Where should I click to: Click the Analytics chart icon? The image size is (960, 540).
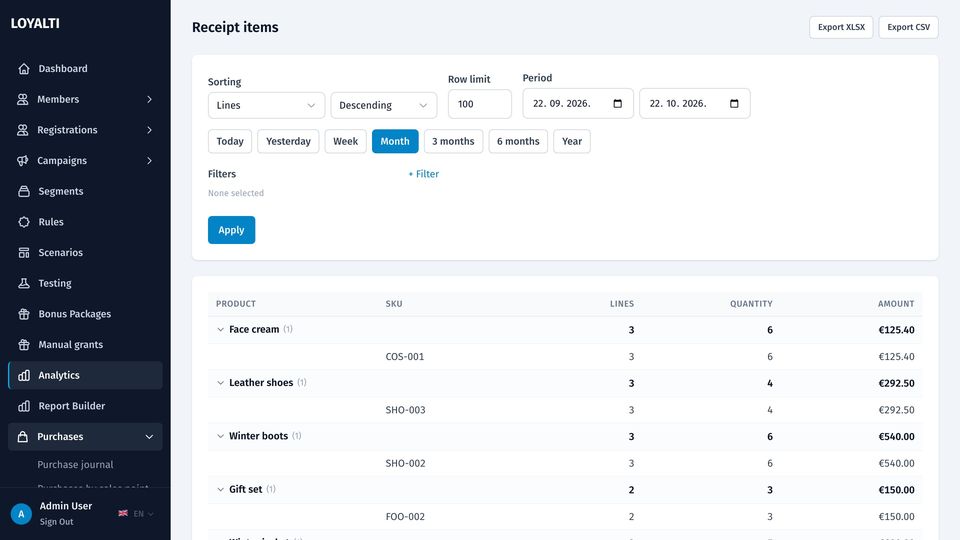(24, 375)
